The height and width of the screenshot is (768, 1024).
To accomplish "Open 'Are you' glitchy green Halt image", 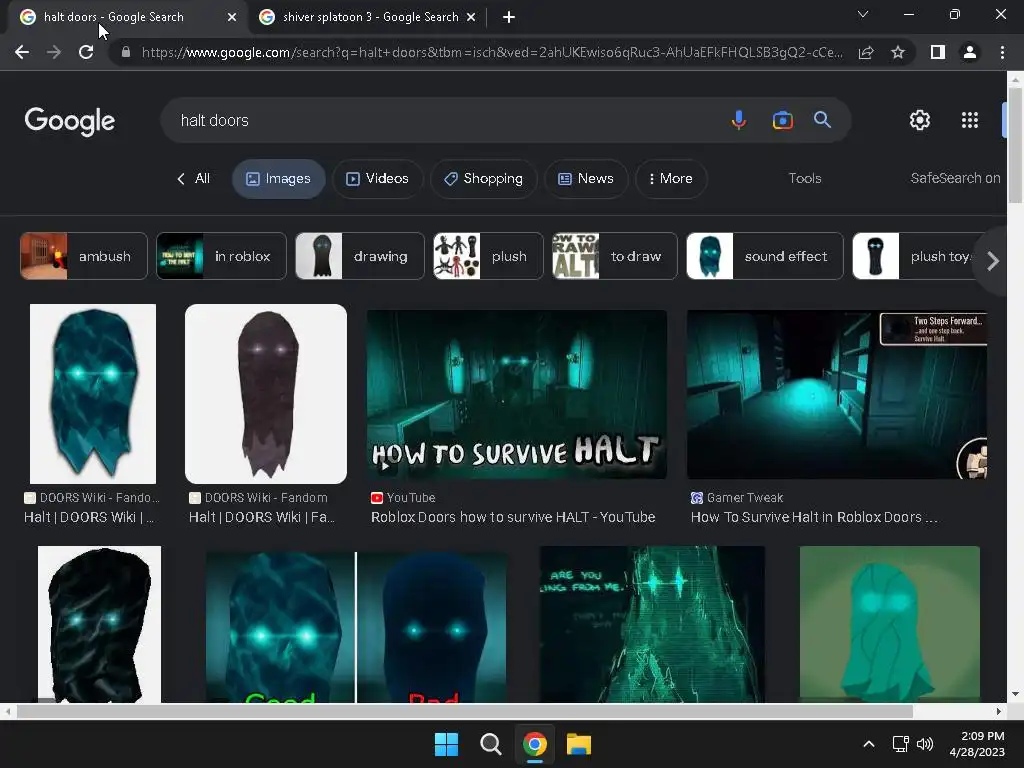I will tap(652, 624).
